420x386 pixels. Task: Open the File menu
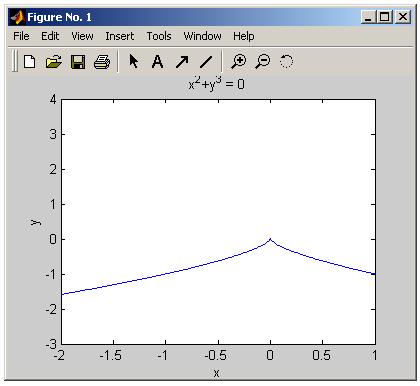[21, 36]
